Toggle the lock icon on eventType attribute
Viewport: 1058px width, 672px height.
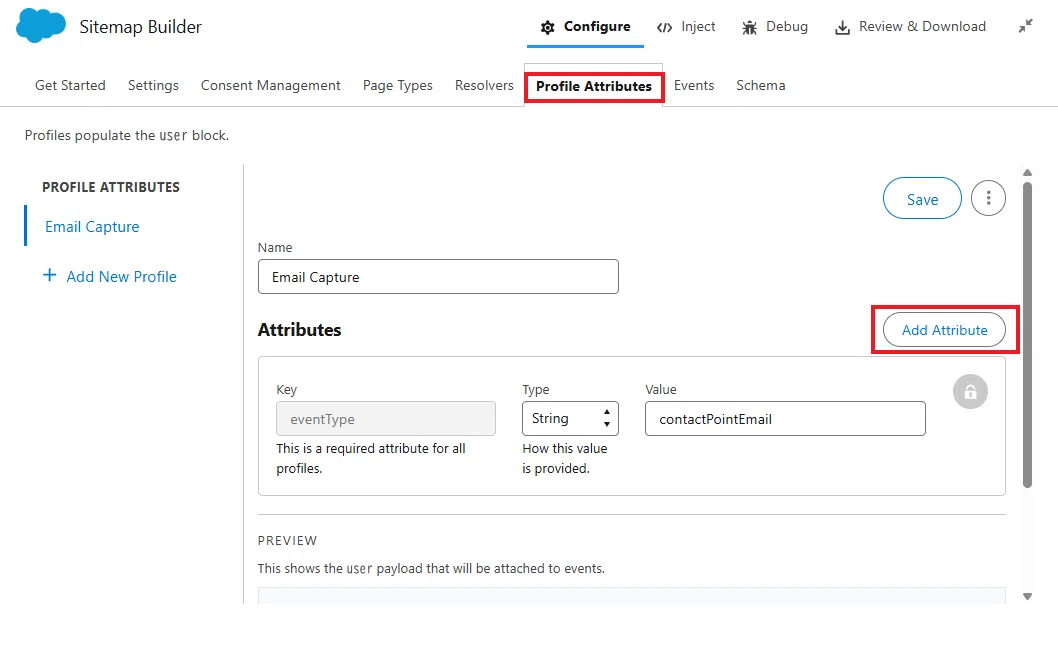click(x=970, y=391)
